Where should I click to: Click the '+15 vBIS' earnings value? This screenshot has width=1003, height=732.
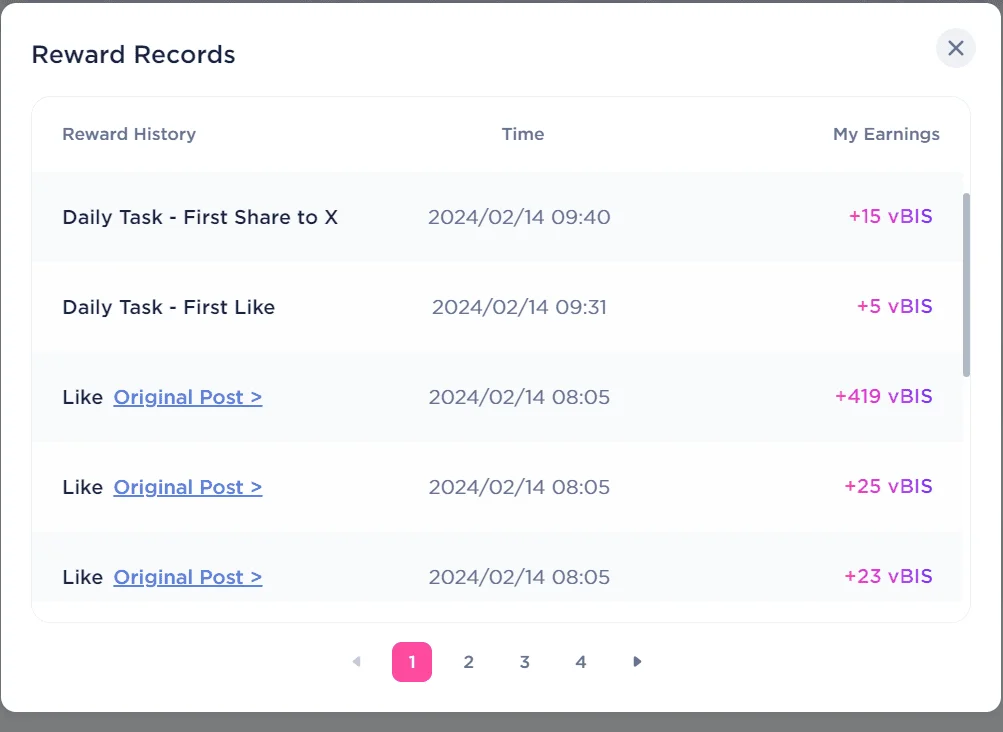point(890,216)
